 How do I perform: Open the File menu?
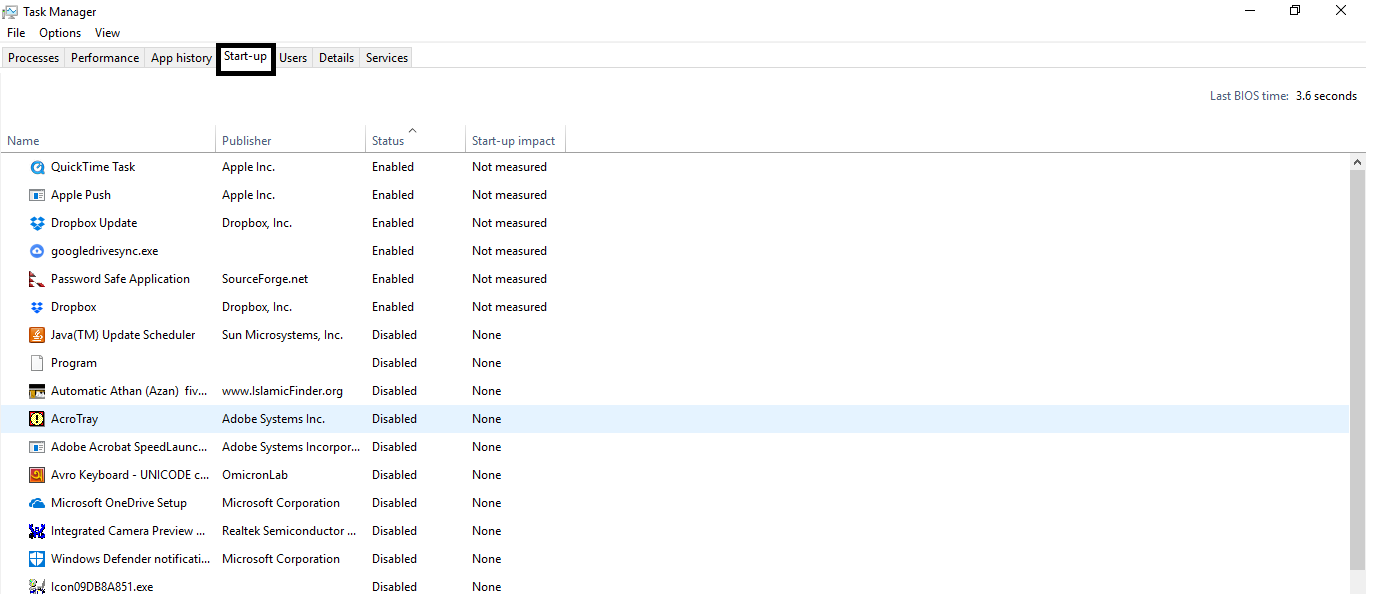coord(16,33)
